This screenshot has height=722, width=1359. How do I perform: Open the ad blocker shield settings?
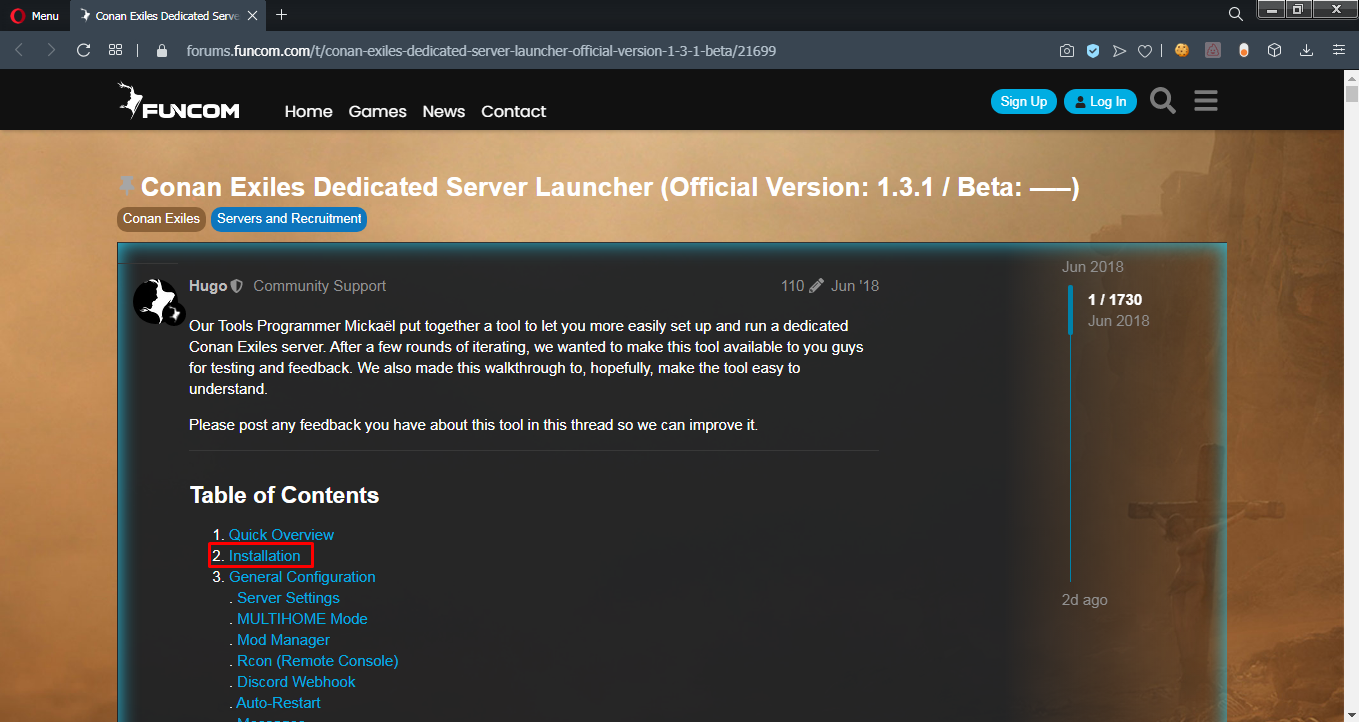pos(1094,50)
